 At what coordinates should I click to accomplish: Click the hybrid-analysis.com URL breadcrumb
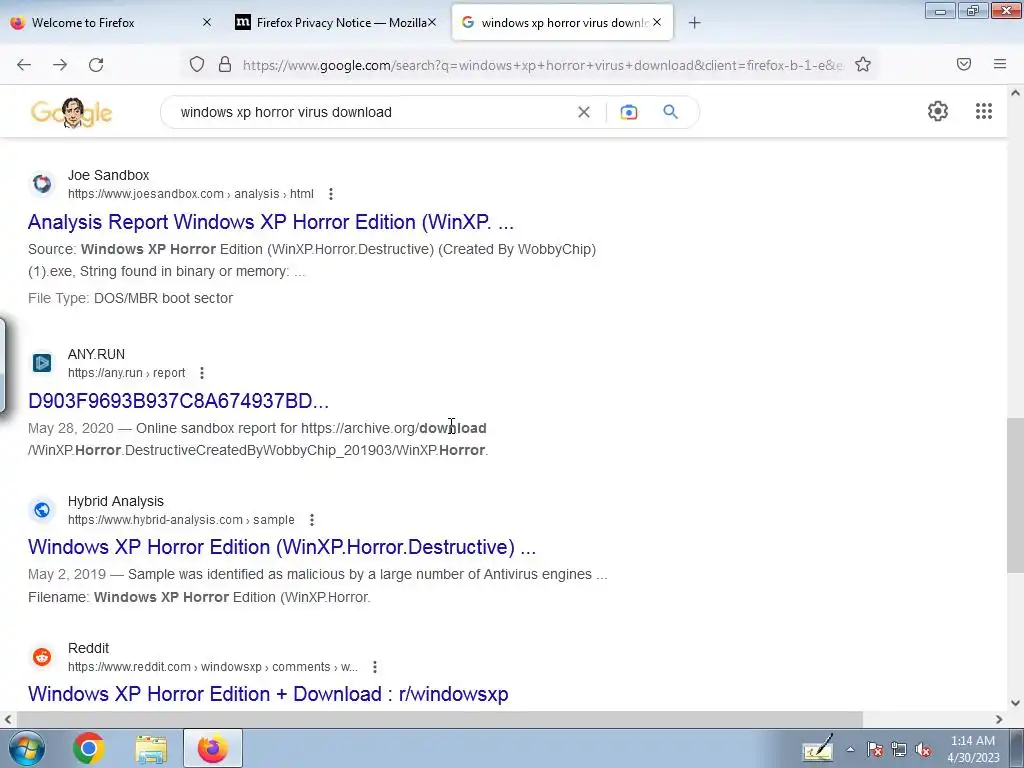coord(181,520)
